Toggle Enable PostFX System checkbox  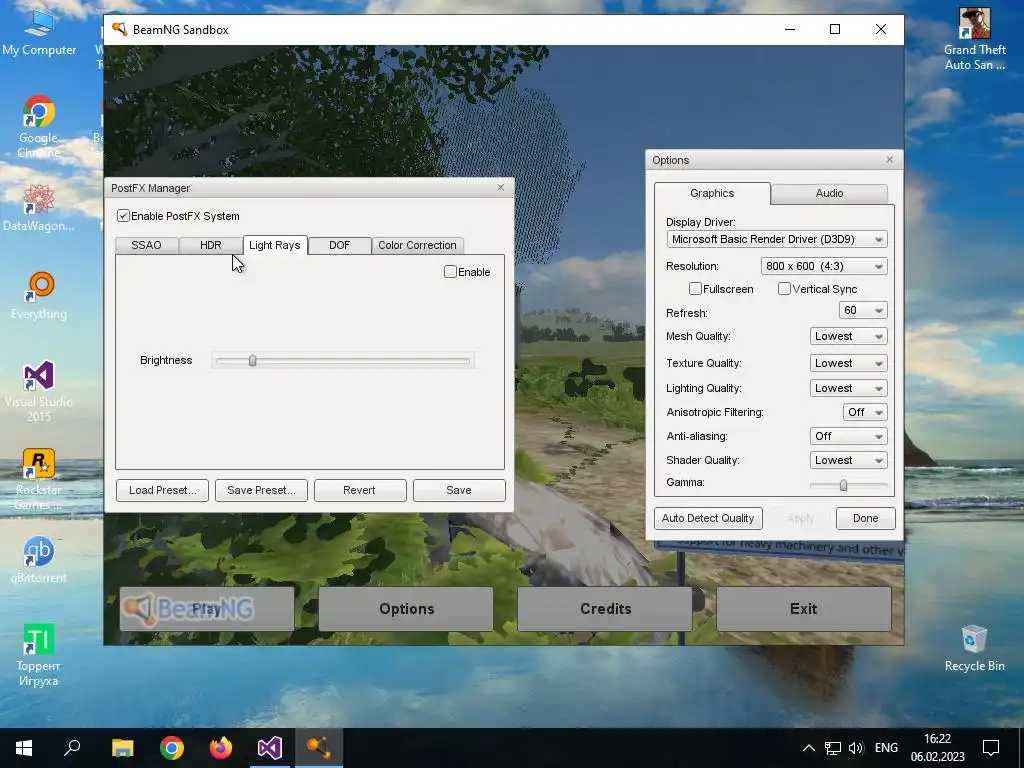123,216
